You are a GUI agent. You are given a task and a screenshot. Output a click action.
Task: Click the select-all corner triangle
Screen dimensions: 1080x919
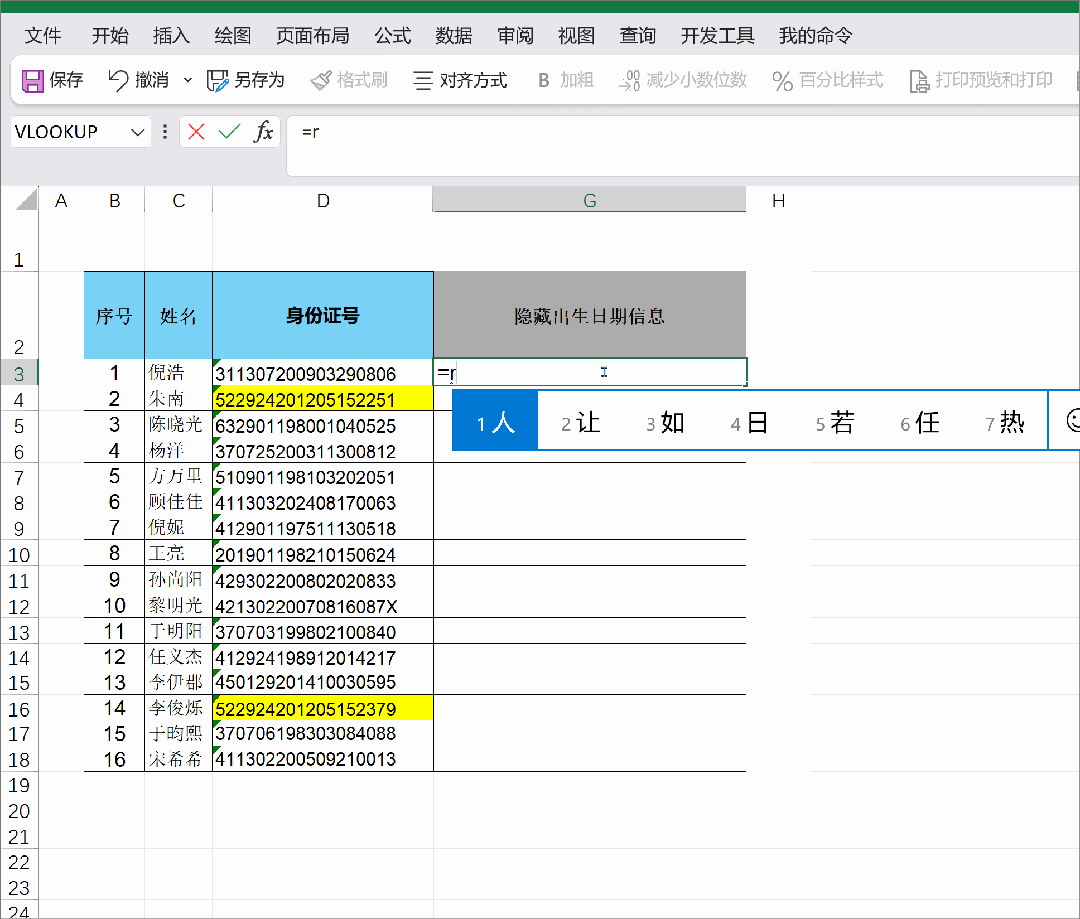27,200
